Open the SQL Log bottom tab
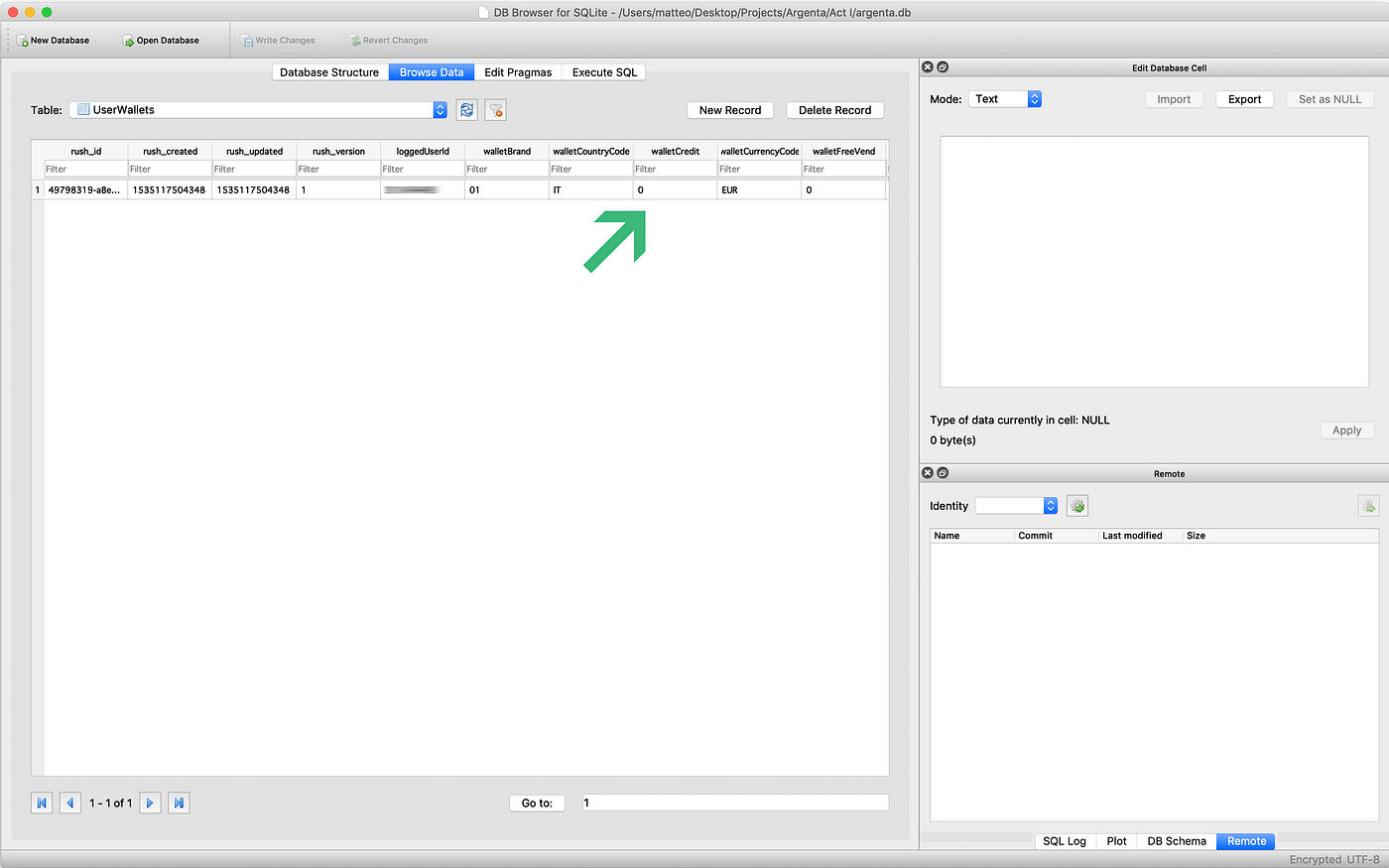Viewport: 1389px width, 868px height. [1065, 841]
